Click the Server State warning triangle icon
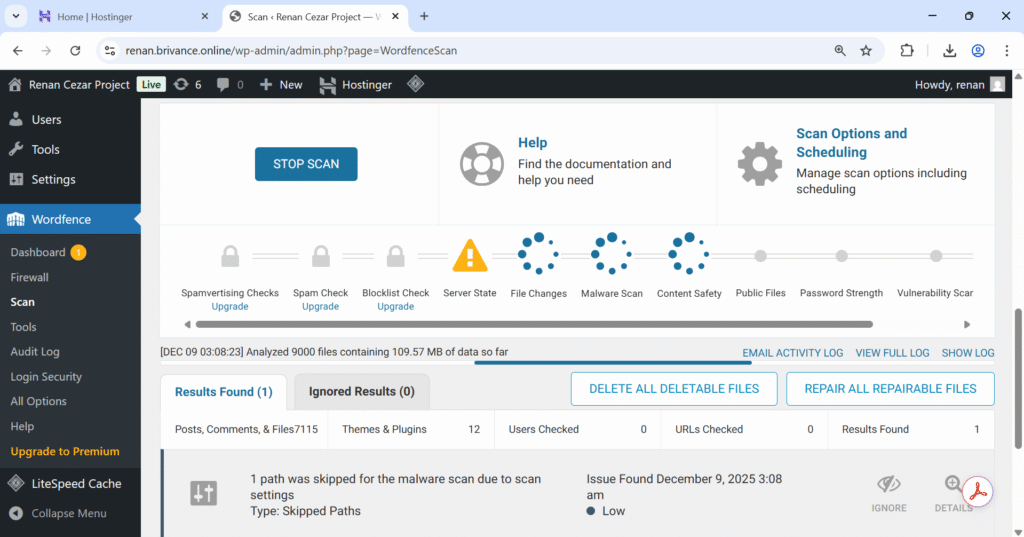This screenshot has height=537, width=1024. [x=469, y=256]
